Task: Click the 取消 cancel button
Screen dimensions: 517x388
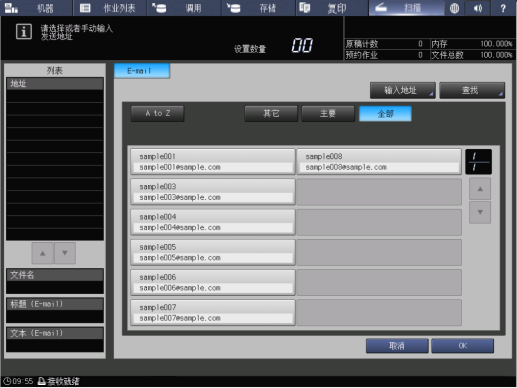Action: (397, 346)
